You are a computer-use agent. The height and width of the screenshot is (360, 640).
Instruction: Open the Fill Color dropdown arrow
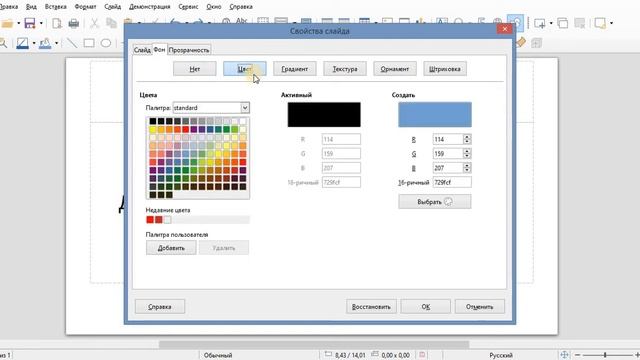coord(56,43)
